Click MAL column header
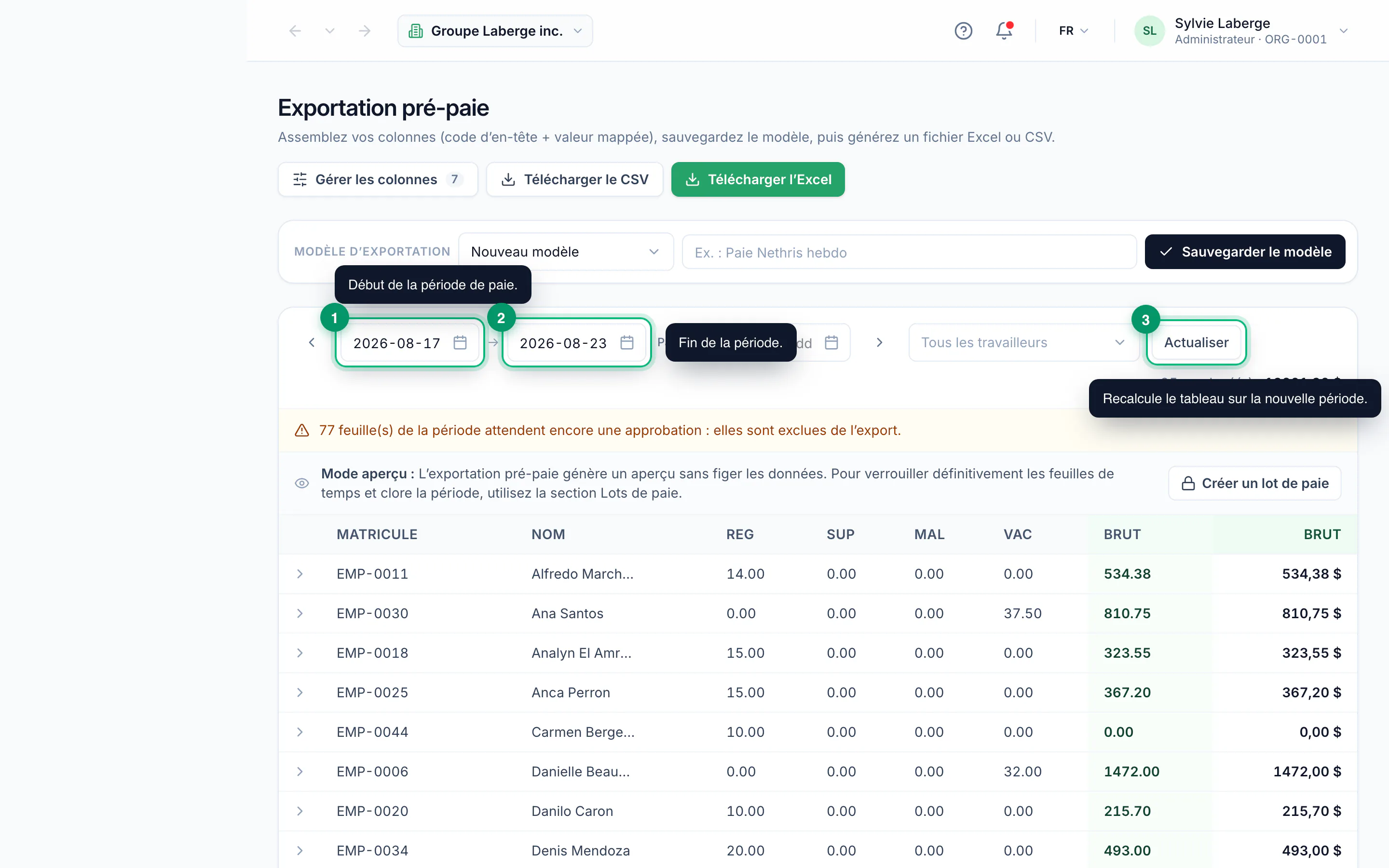Screen dimensions: 1389x868 [929, 534]
